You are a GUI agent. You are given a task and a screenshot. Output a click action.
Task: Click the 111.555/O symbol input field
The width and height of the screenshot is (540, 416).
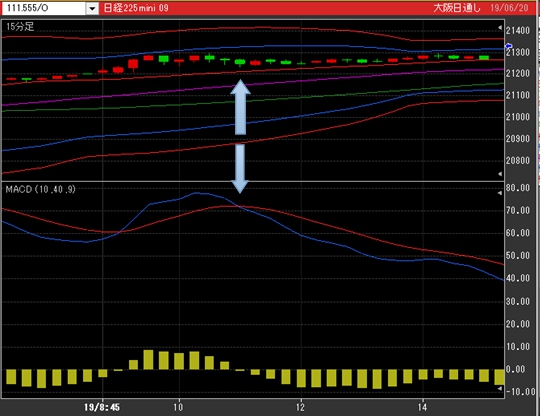point(44,8)
